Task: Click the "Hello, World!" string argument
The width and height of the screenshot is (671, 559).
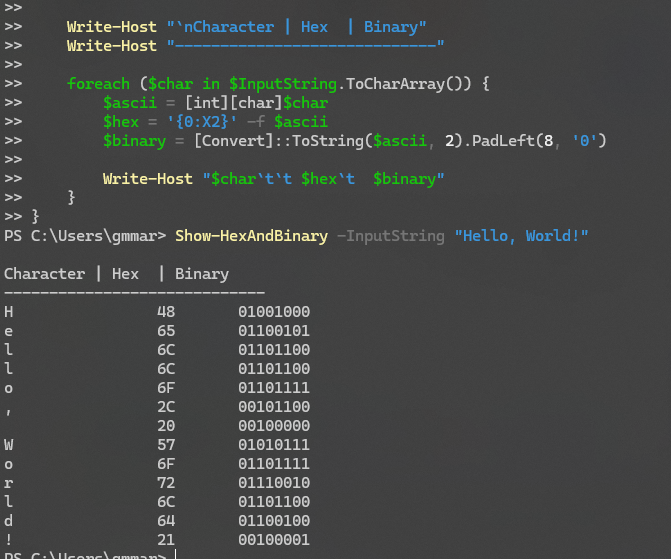Action: [x=521, y=235]
